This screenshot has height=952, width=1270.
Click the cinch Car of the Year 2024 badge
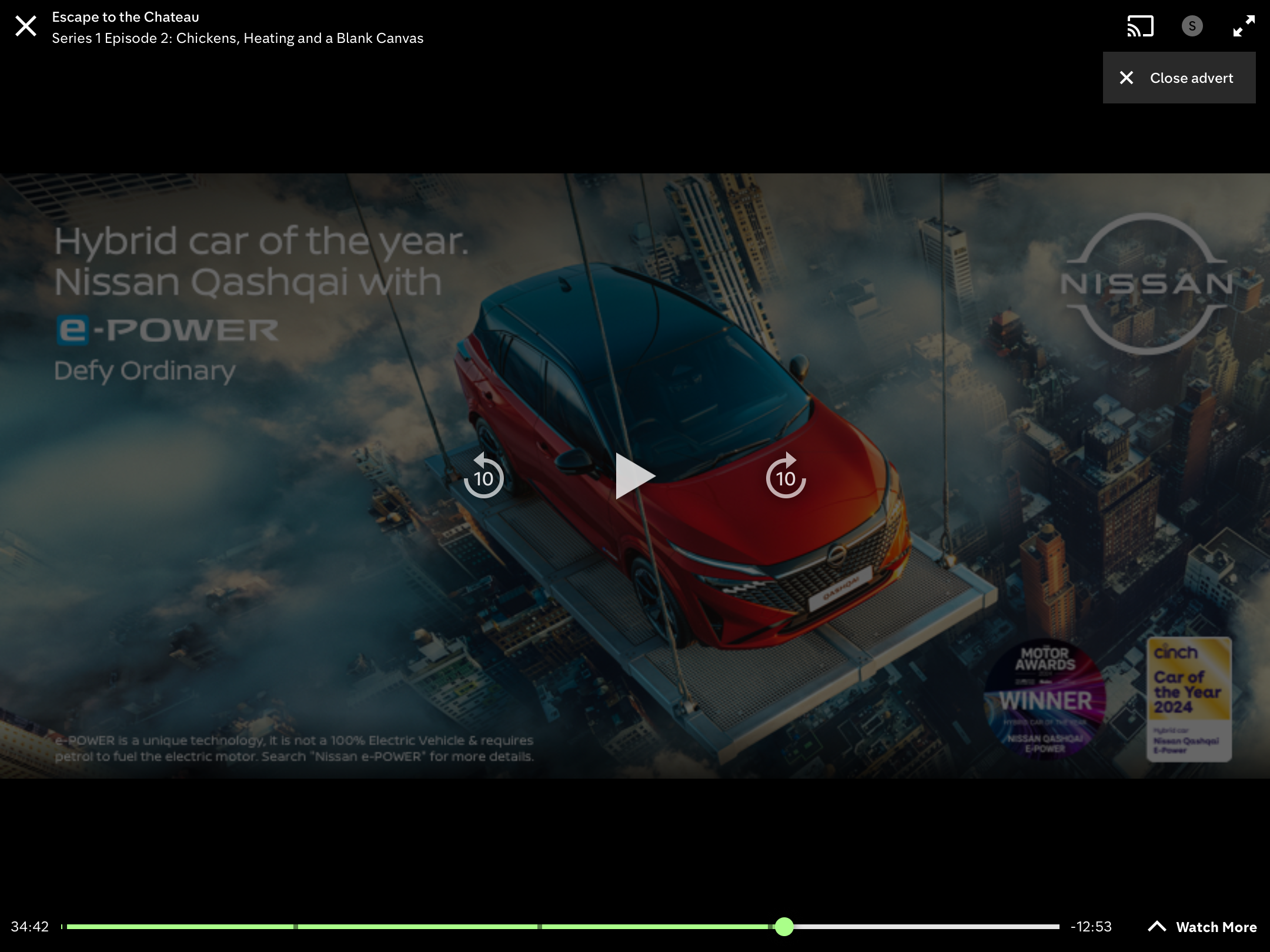pos(1189,699)
